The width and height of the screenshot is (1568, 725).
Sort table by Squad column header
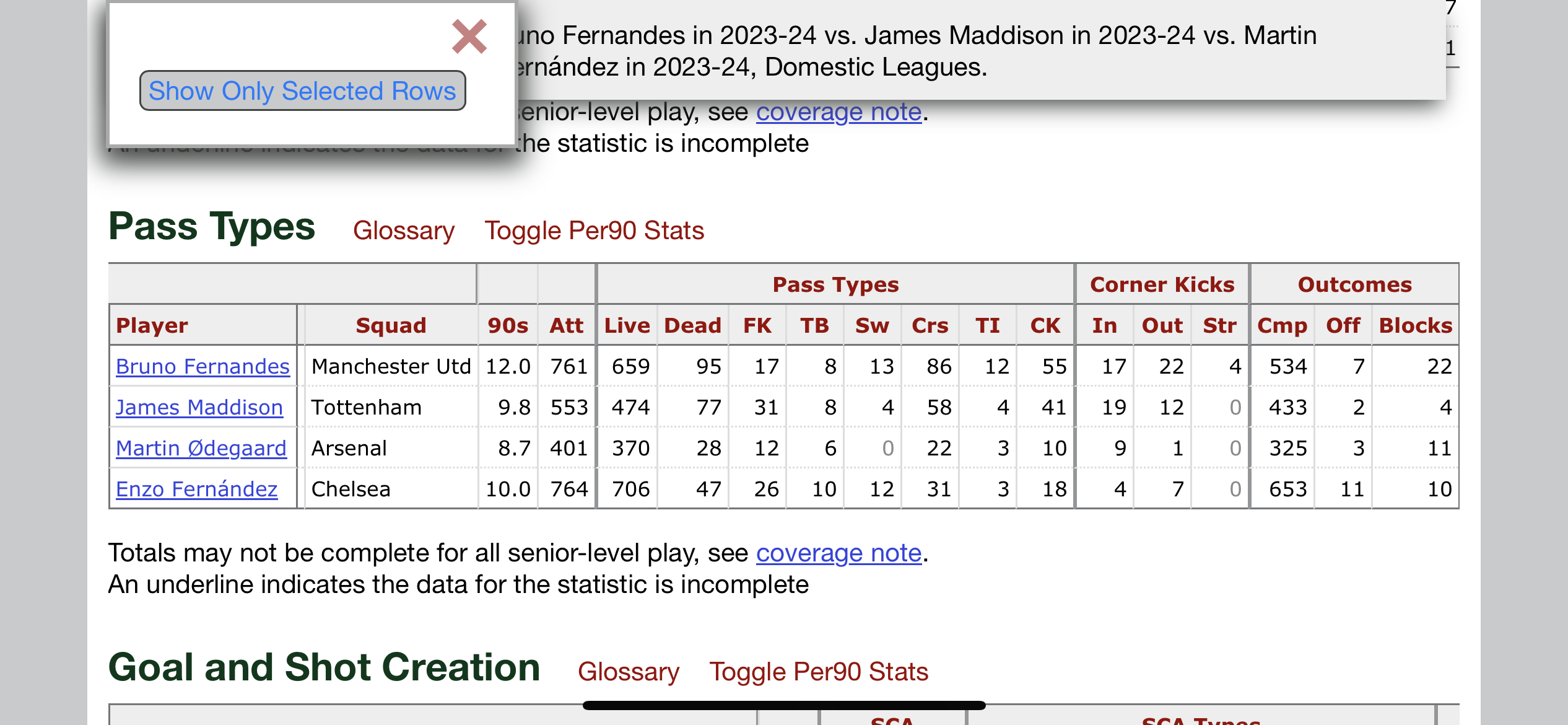[391, 325]
